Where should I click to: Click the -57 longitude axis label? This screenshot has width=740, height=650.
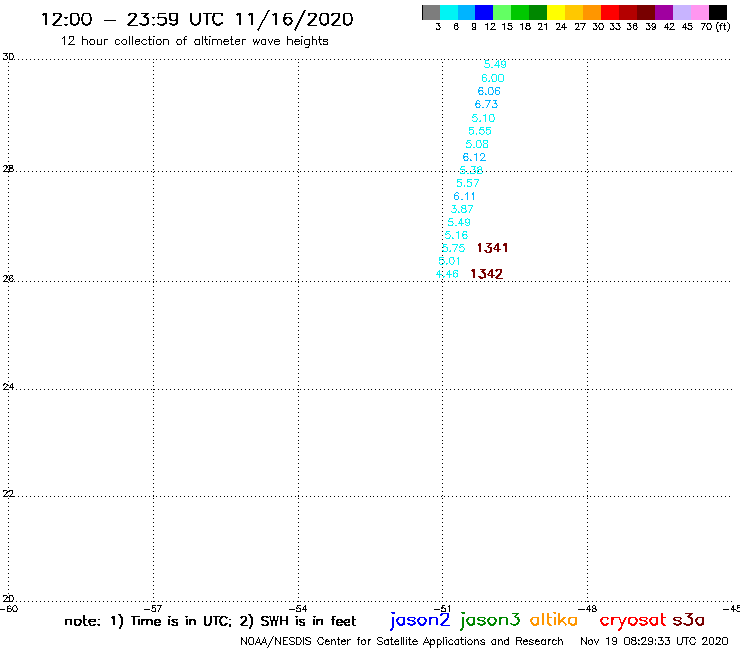154,609
